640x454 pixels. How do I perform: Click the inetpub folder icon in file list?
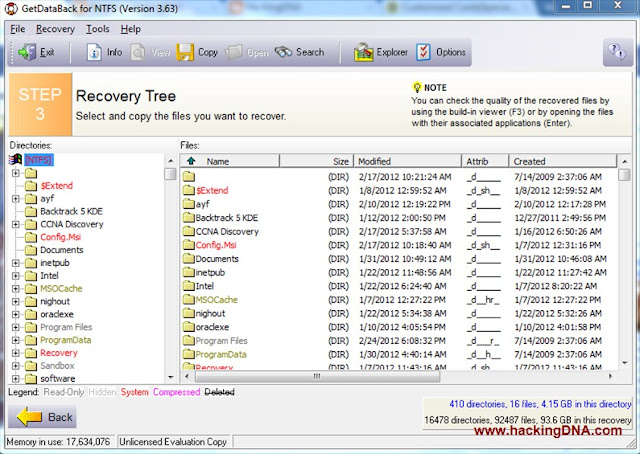coord(189,272)
